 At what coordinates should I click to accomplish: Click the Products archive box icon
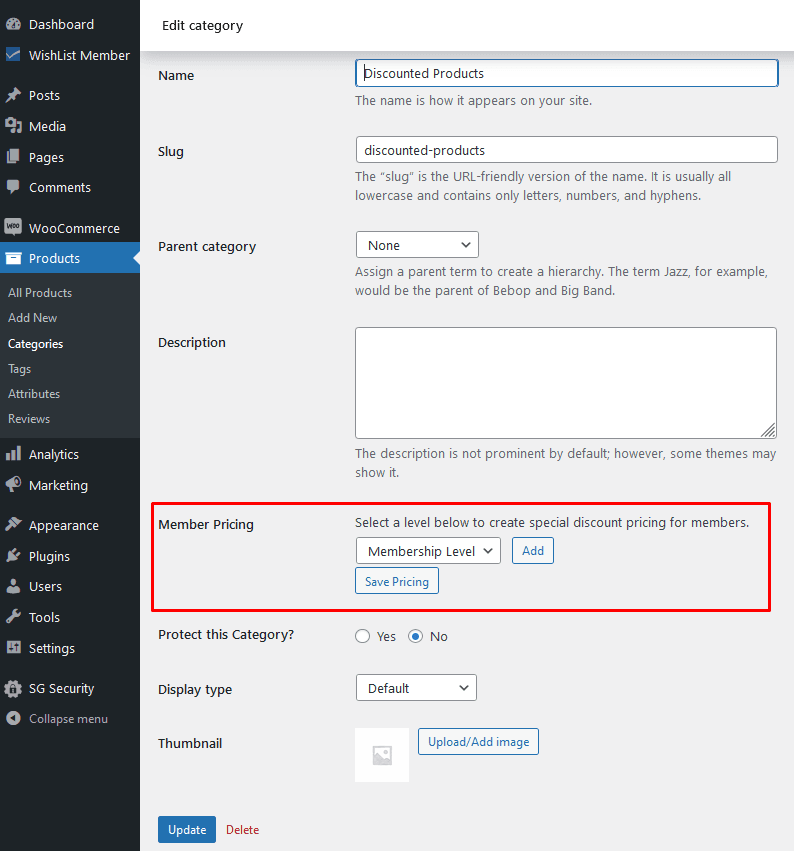(x=14, y=258)
